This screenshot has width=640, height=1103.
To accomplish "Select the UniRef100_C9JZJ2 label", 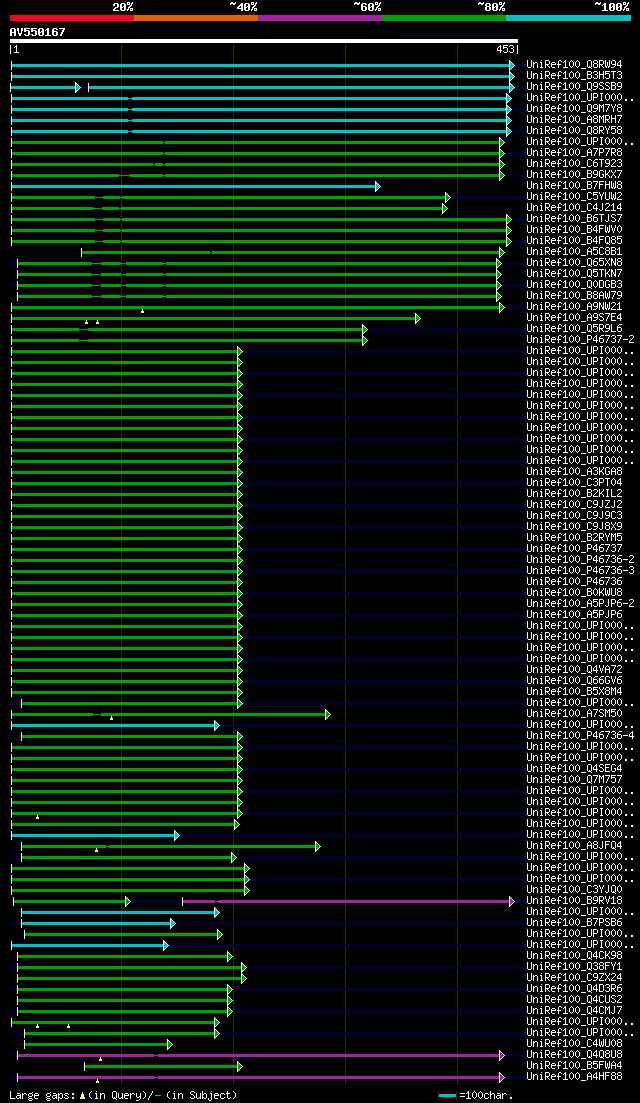I will point(574,506).
